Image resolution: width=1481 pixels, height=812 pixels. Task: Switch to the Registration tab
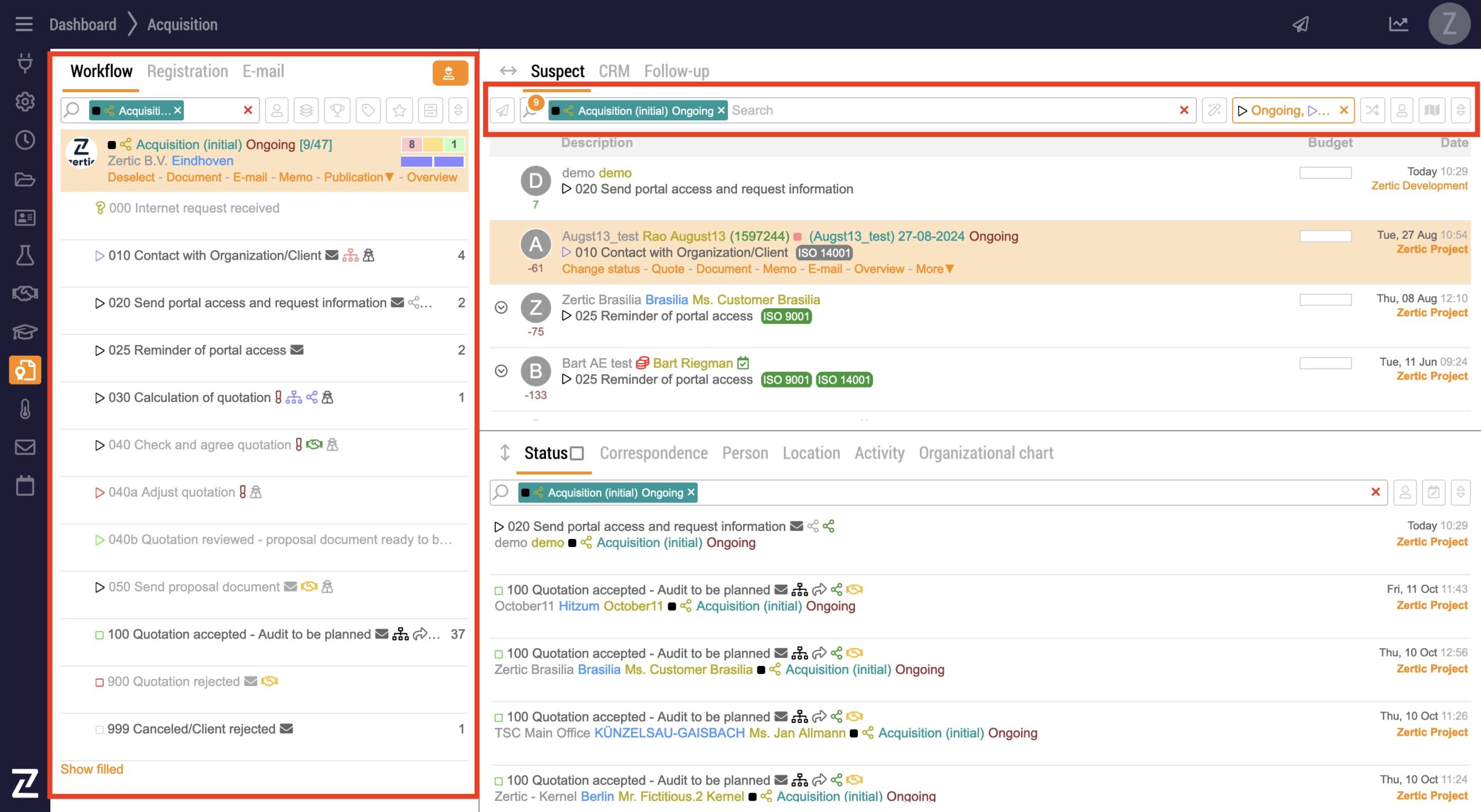pos(187,71)
